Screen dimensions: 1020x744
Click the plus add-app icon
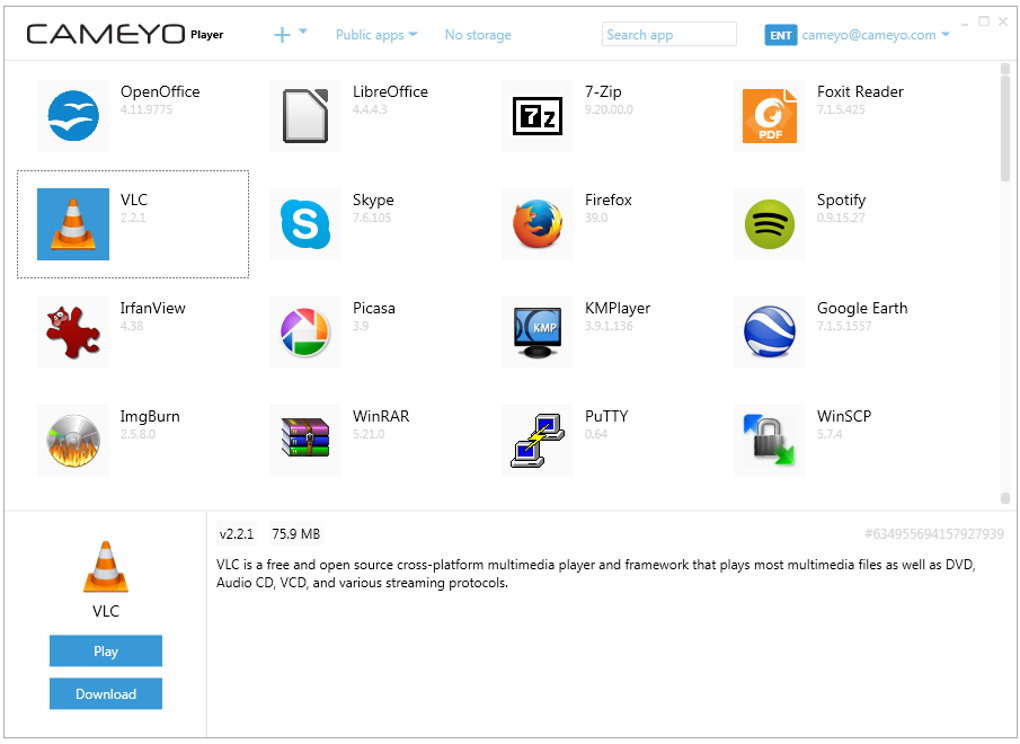tap(282, 34)
